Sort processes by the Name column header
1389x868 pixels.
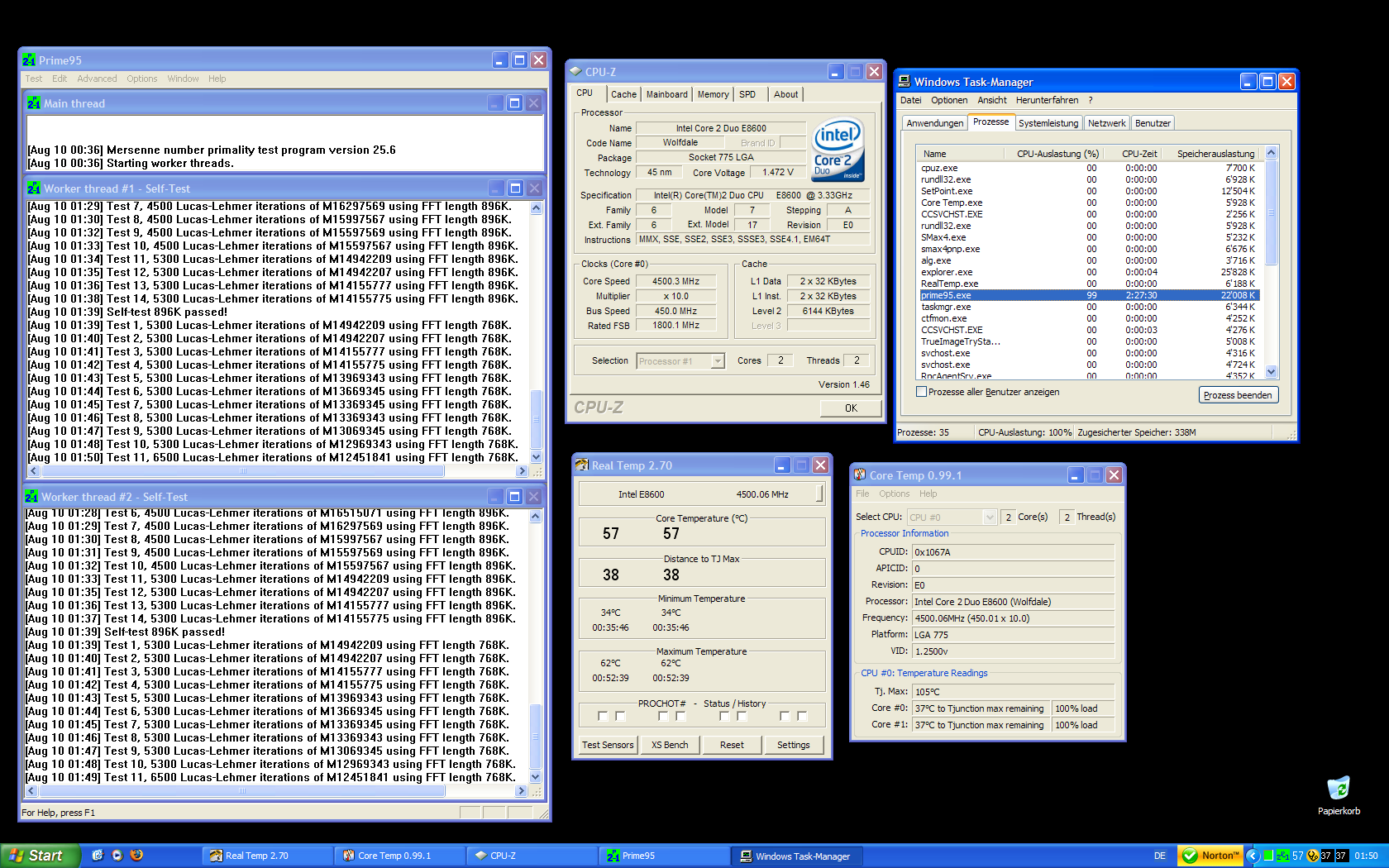958,154
